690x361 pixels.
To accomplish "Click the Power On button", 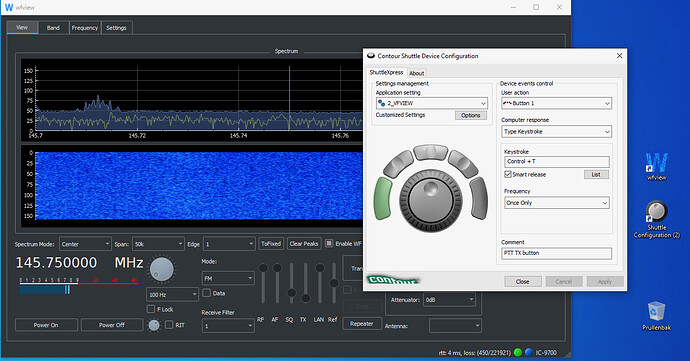I will [46, 325].
